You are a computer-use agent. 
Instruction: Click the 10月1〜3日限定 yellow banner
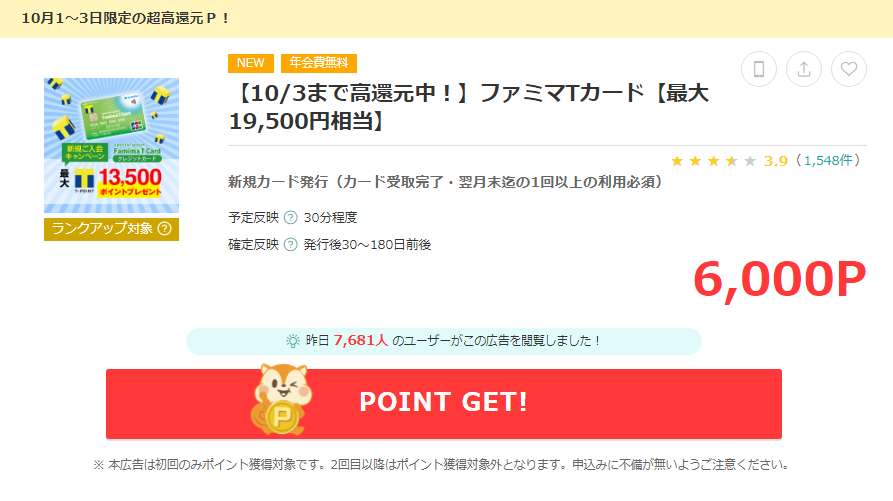pyautogui.click(x=446, y=19)
